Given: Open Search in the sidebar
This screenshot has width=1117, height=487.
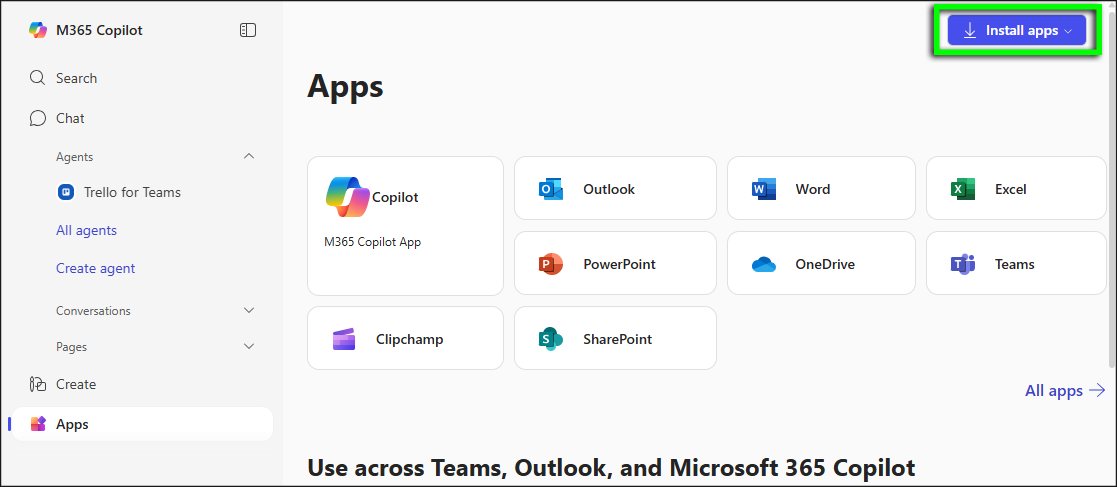Looking at the screenshot, I should click(x=76, y=78).
